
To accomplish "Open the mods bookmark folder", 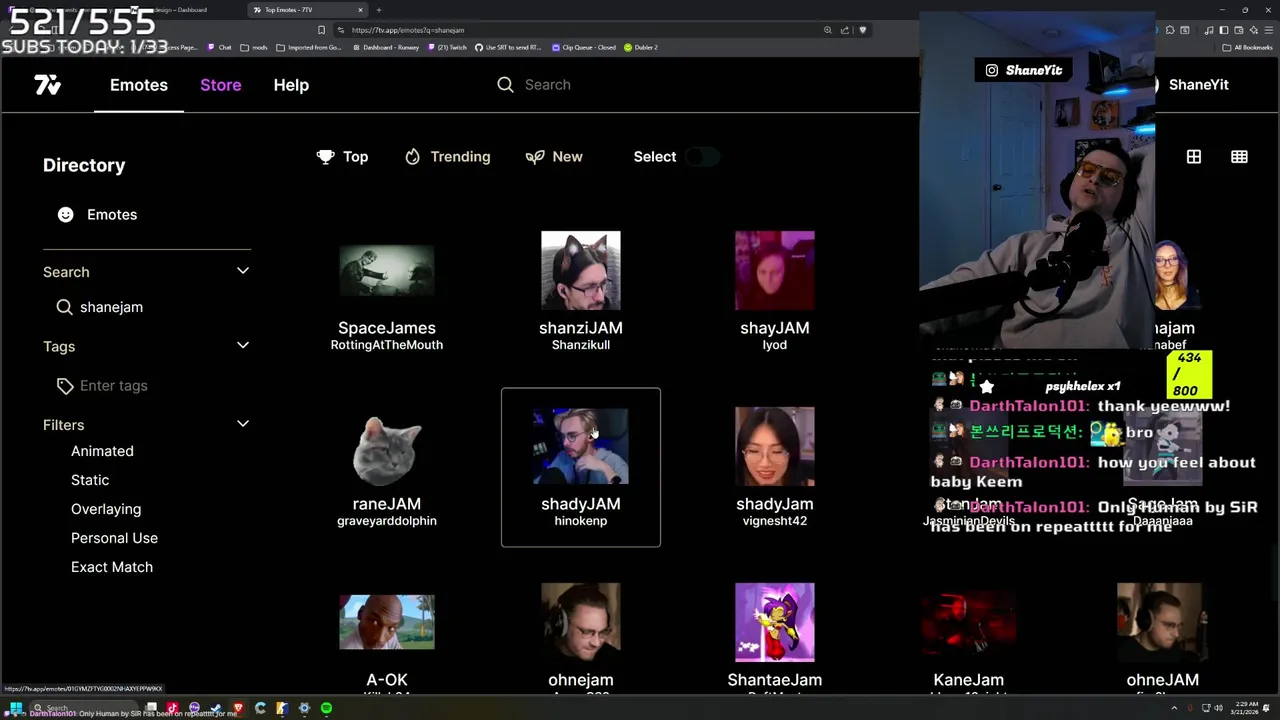I will (x=254, y=47).
